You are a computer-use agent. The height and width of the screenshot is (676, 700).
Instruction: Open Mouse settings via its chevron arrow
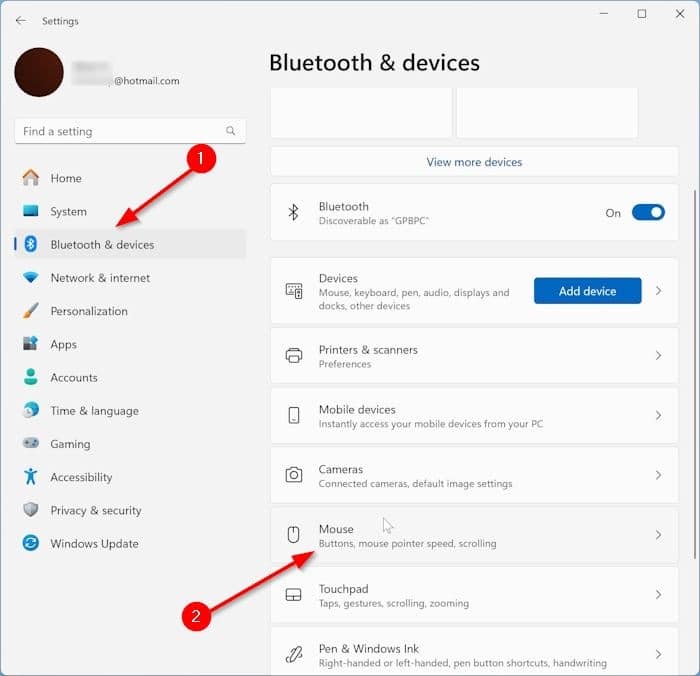[658, 535]
